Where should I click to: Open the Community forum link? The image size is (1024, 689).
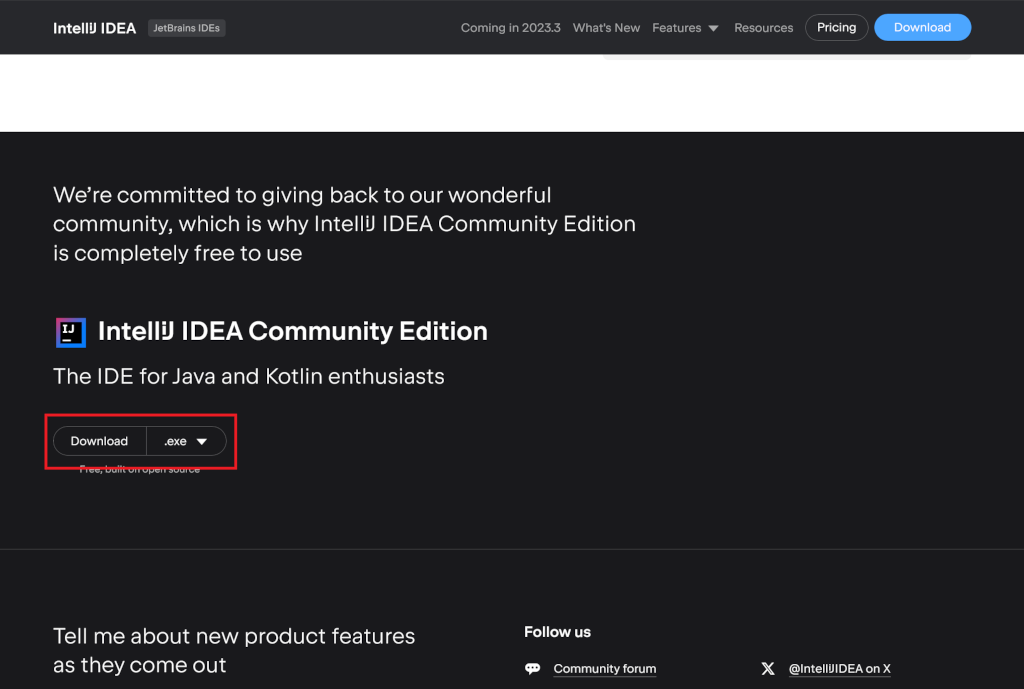click(605, 669)
